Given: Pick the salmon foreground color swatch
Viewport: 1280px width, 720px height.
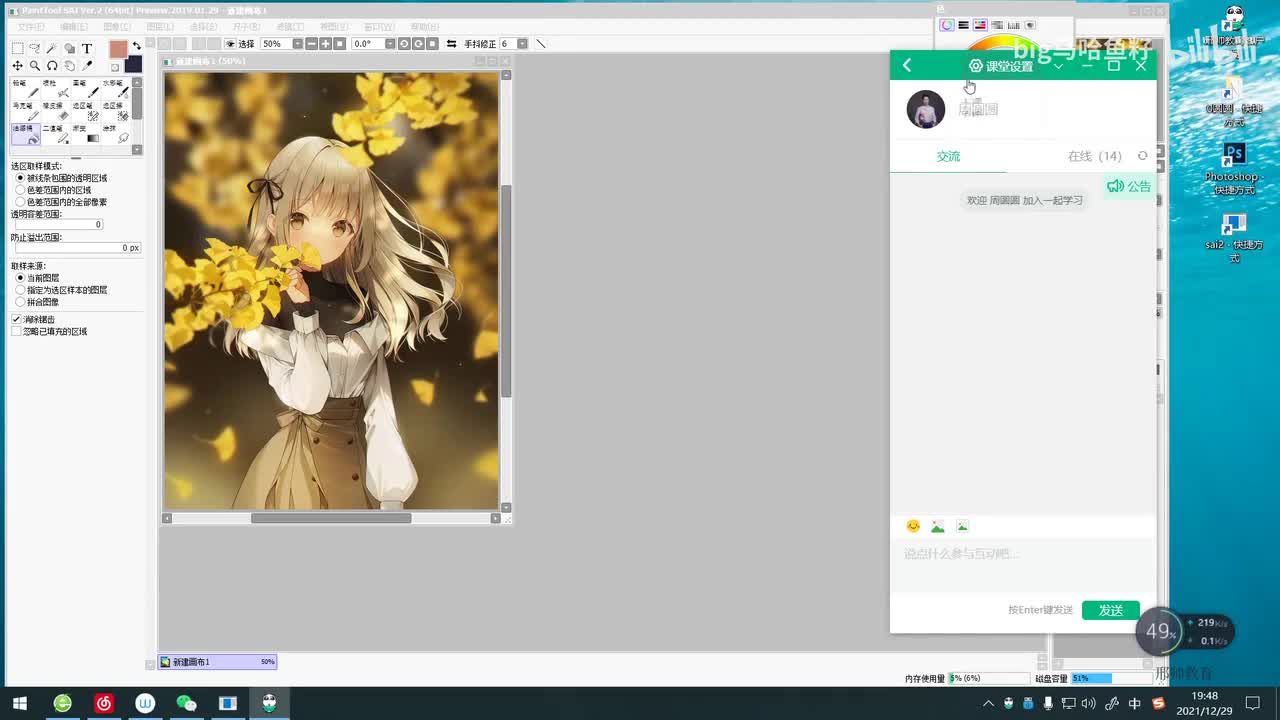Looking at the screenshot, I should [x=118, y=49].
